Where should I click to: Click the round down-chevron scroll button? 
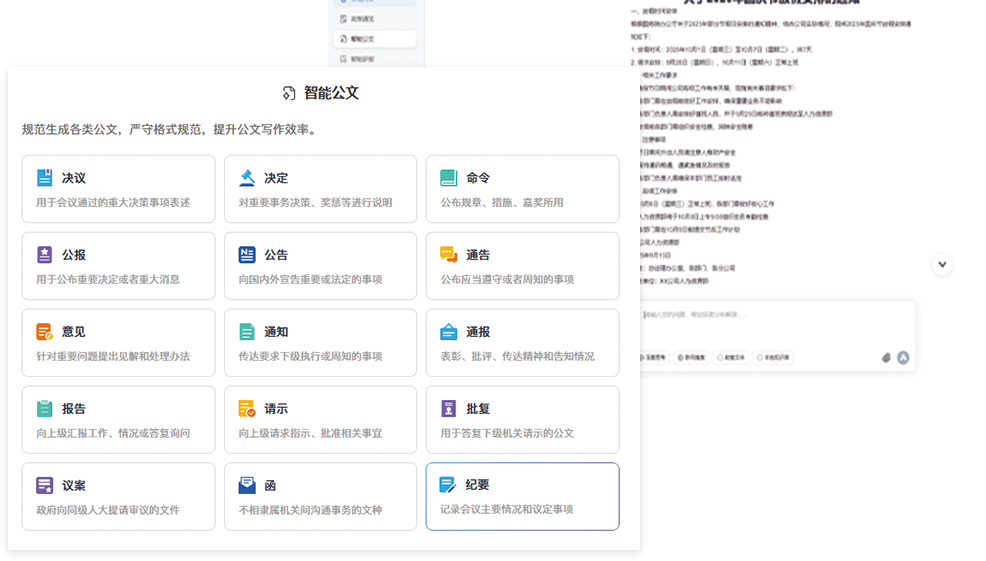[942, 264]
